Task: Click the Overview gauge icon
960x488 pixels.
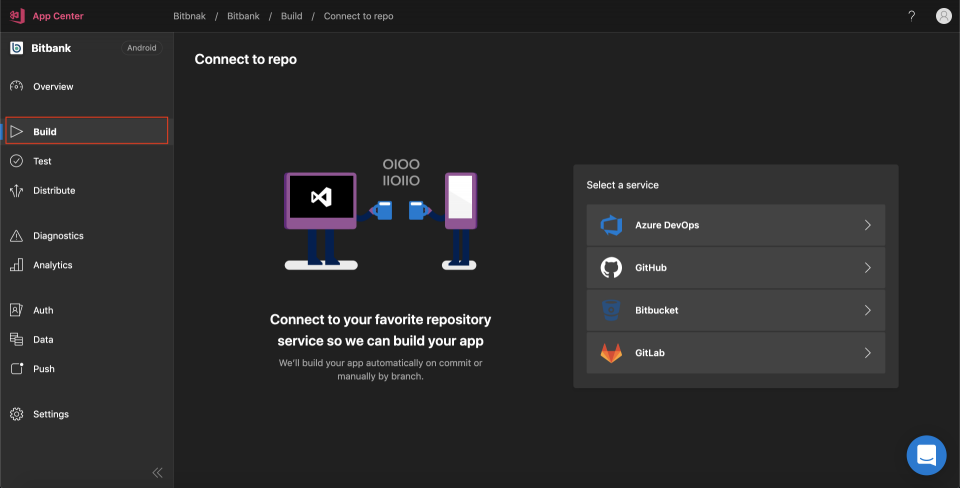Action: tap(17, 86)
